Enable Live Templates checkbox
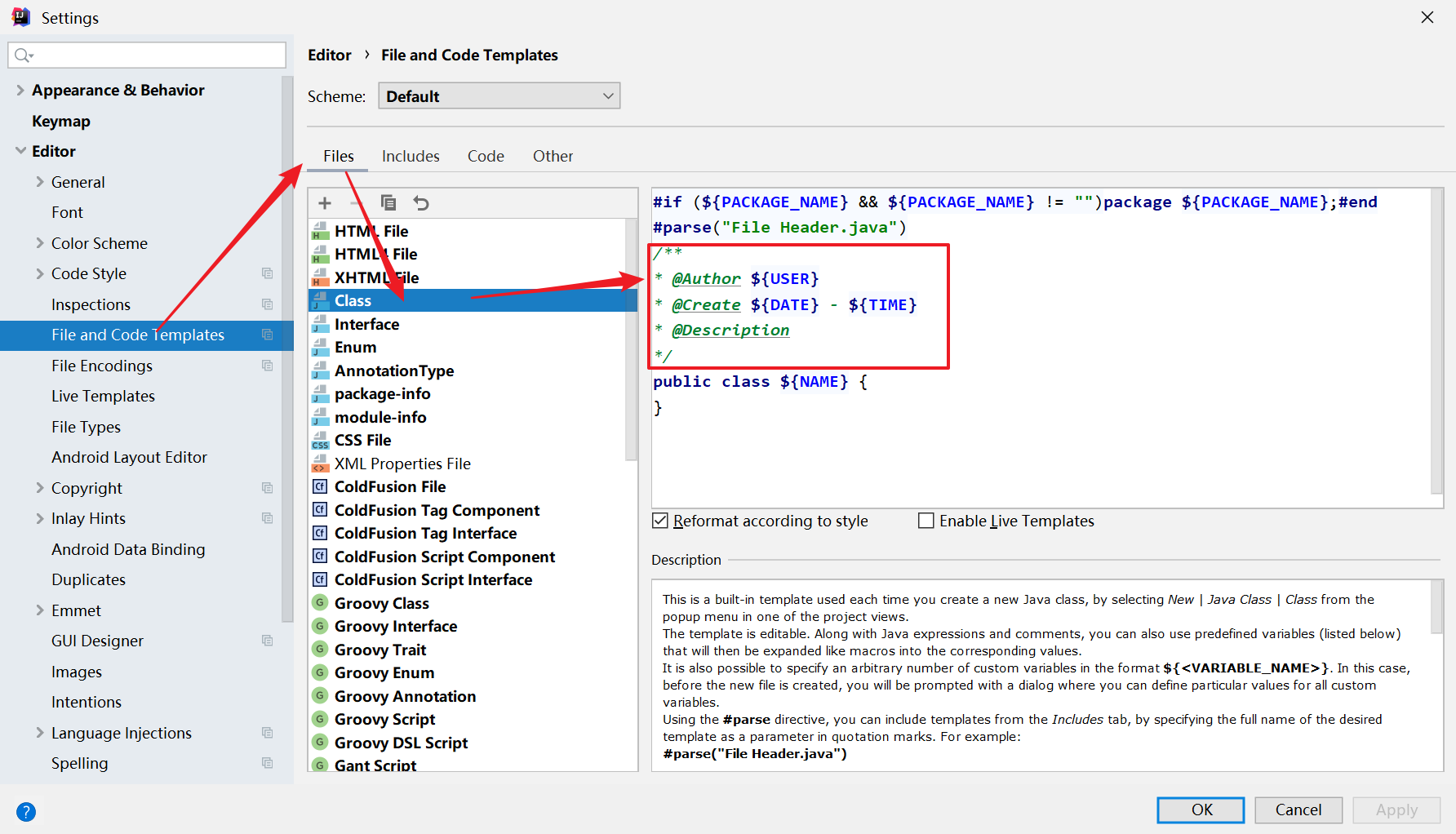Image resolution: width=1456 pixels, height=834 pixels. coord(926,521)
